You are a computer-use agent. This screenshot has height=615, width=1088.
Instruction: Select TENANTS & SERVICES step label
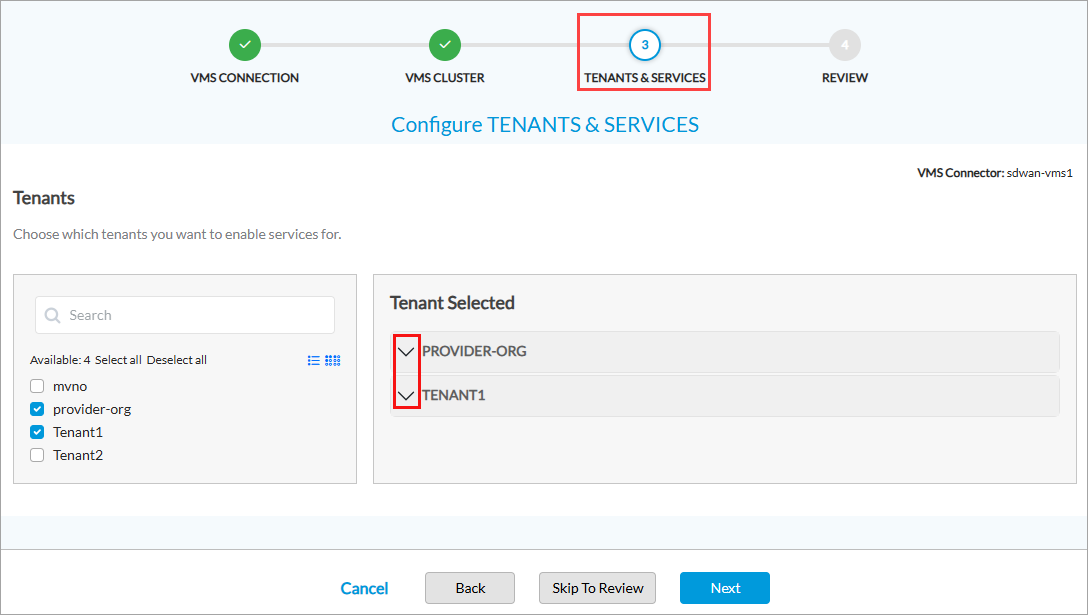[x=645, y=78]
